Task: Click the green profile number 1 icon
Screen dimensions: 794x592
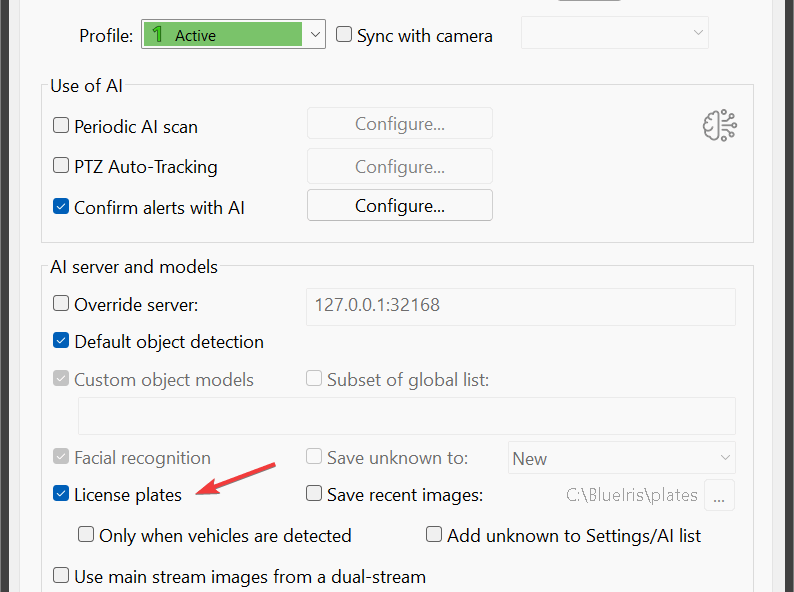Action: point(157,35)
